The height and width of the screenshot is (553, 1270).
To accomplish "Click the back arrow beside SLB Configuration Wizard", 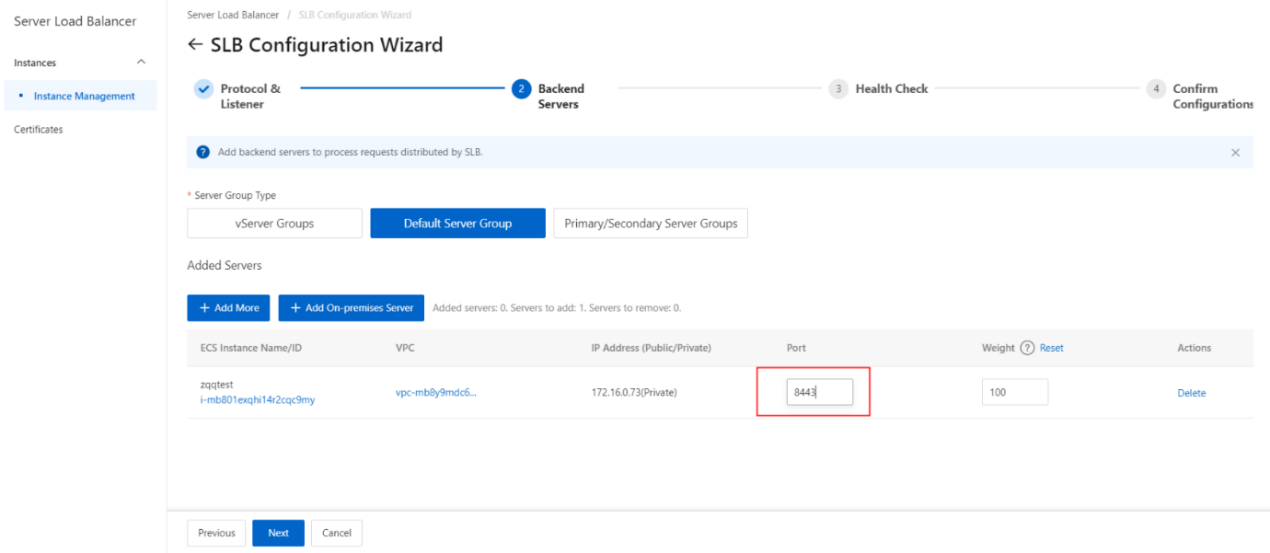I will (195, 46).
